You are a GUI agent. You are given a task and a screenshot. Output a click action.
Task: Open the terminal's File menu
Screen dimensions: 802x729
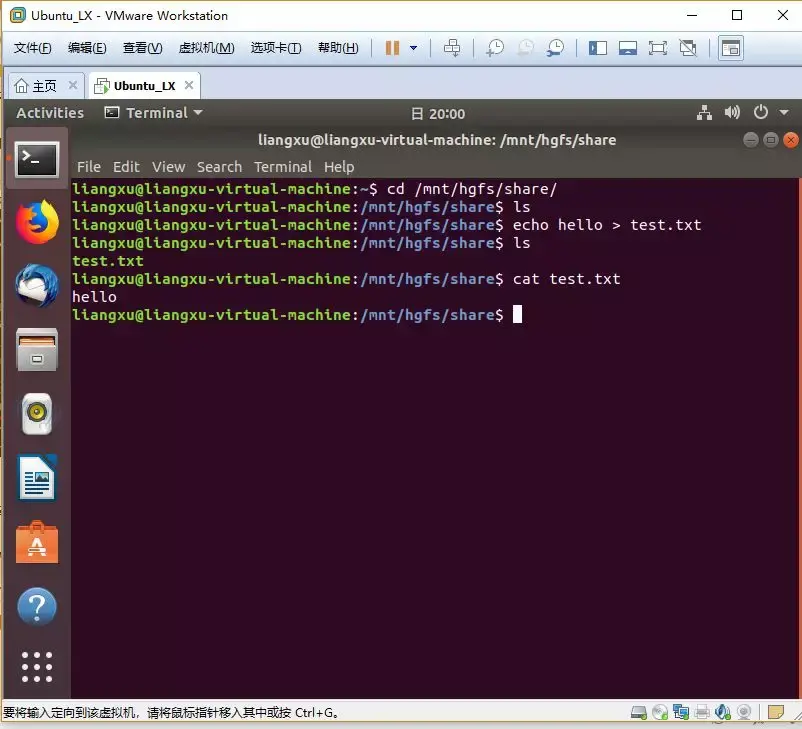[x=89, y=167]
